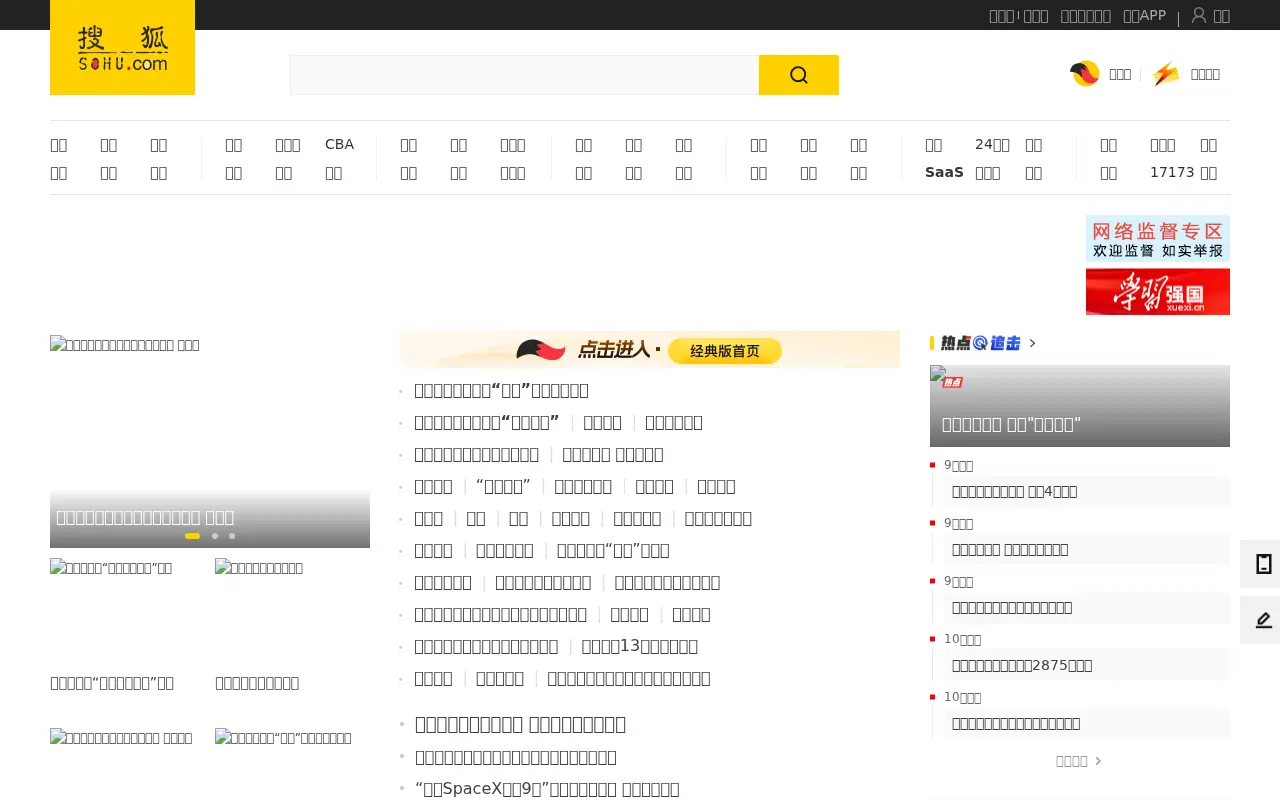Click the orange lightning bolt icon

click(x=1166, y=74)
